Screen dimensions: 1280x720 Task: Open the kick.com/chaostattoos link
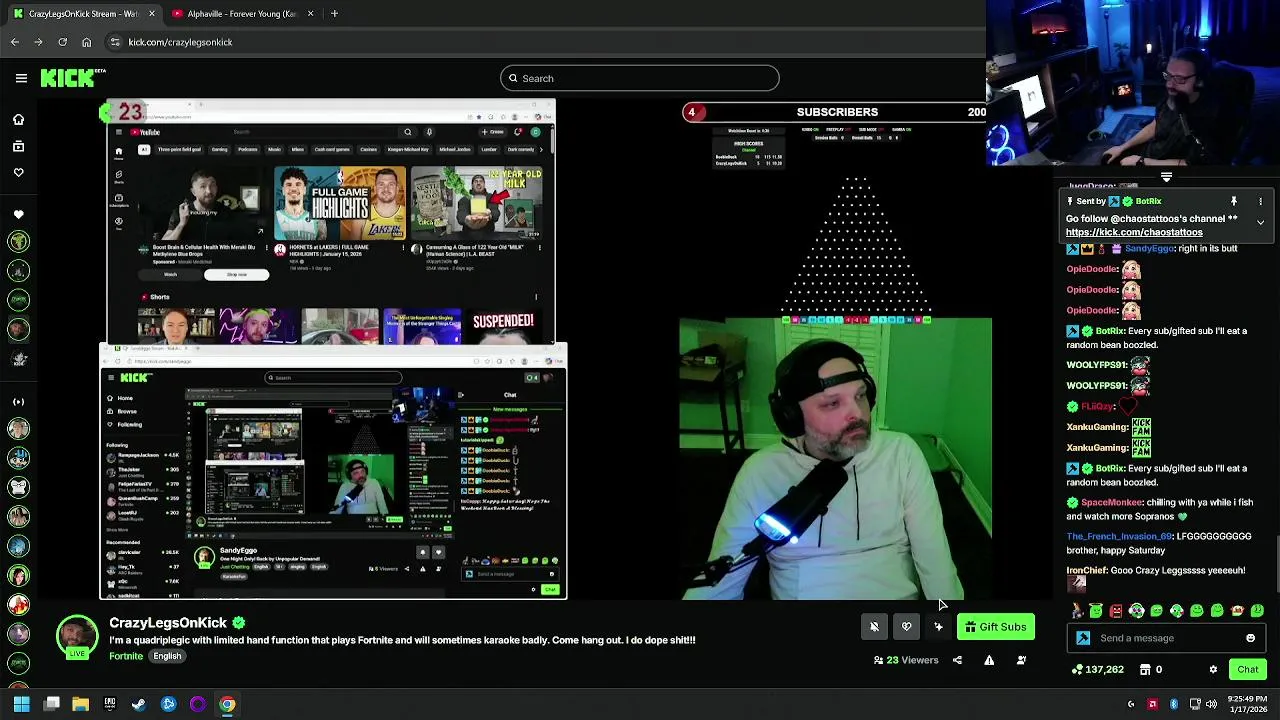point(1134,232)
